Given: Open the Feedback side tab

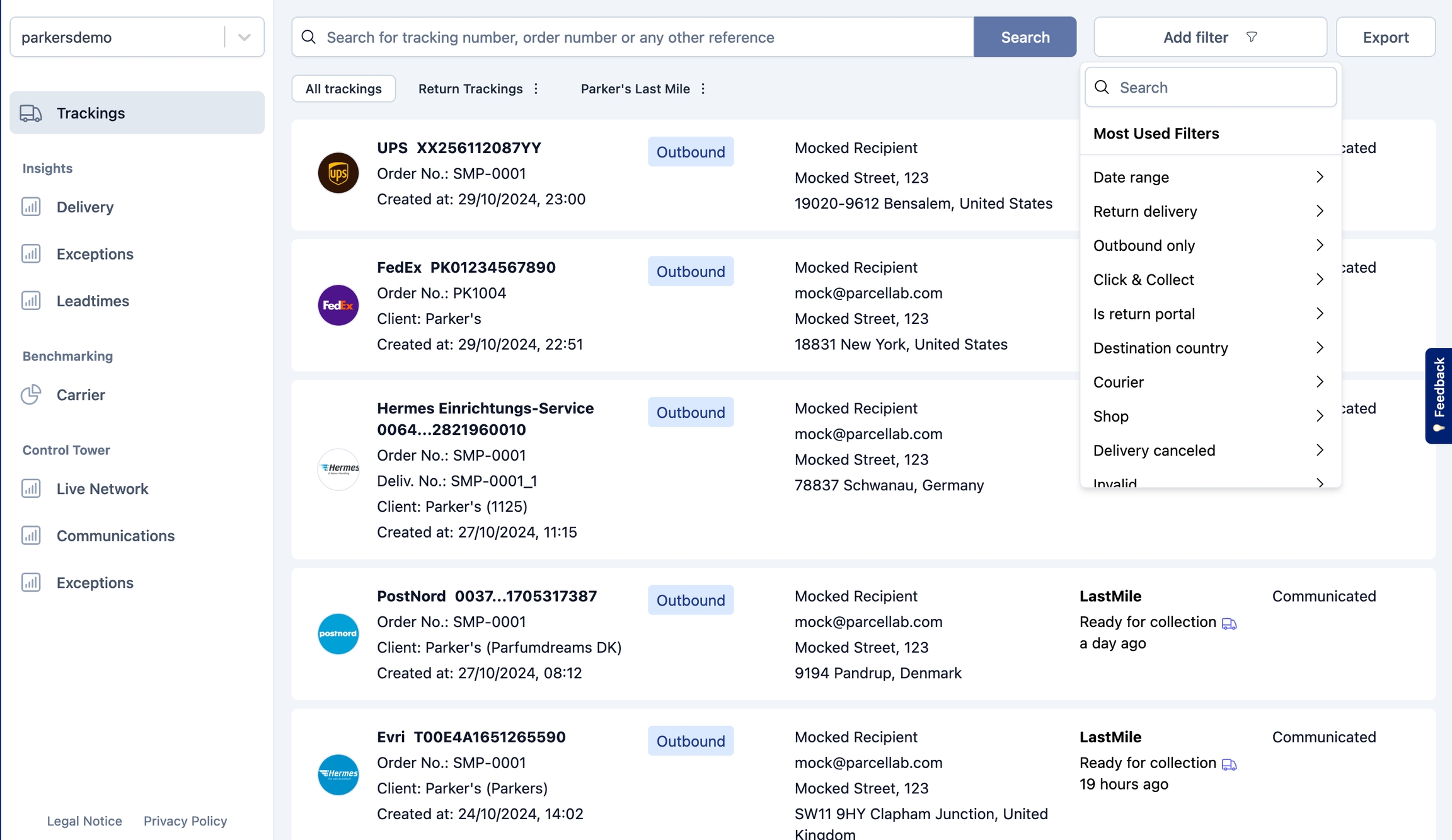Looking at the screenshot, I should 1438,395.
